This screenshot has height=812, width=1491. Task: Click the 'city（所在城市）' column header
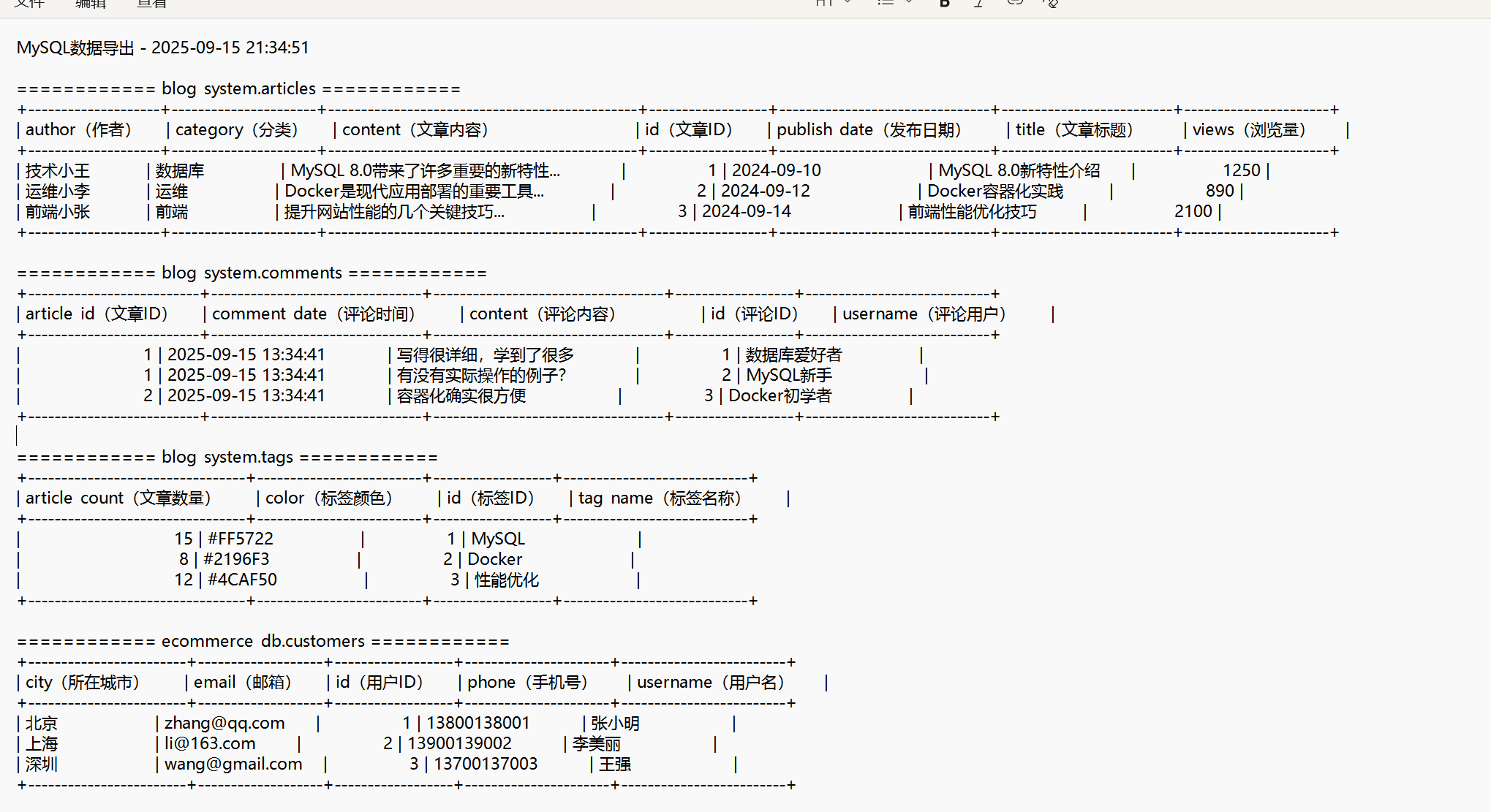(x=83, y=682)
